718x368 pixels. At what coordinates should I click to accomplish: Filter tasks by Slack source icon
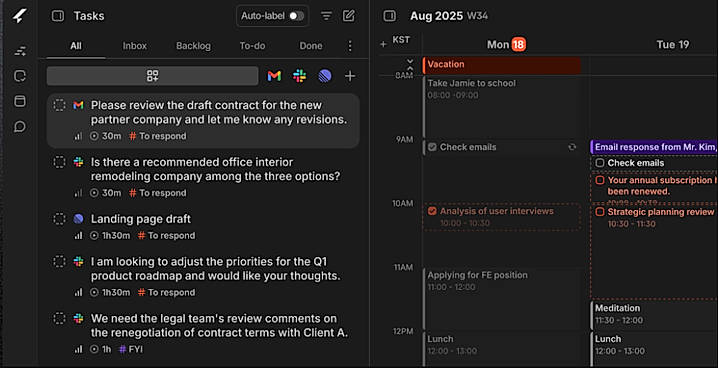tap(299, 76)
